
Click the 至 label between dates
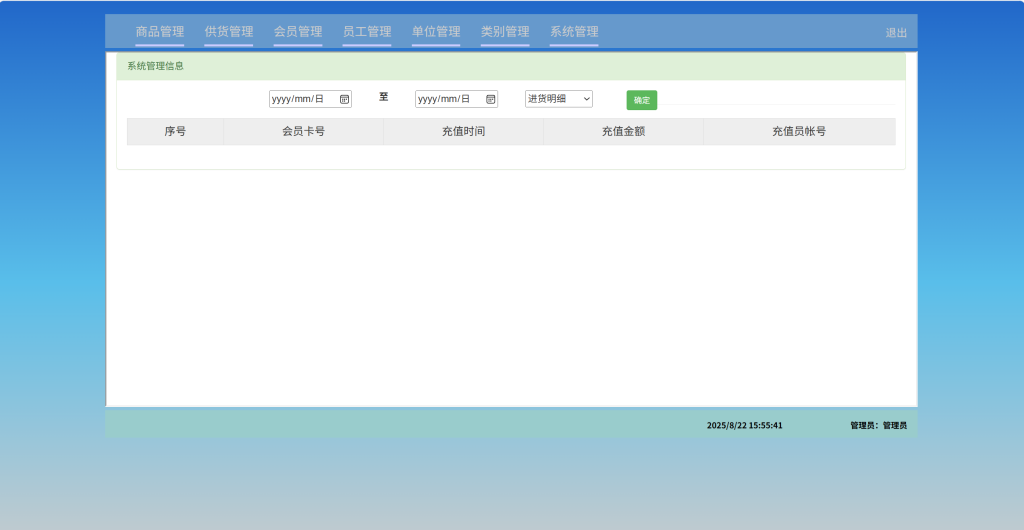point(384,97)
